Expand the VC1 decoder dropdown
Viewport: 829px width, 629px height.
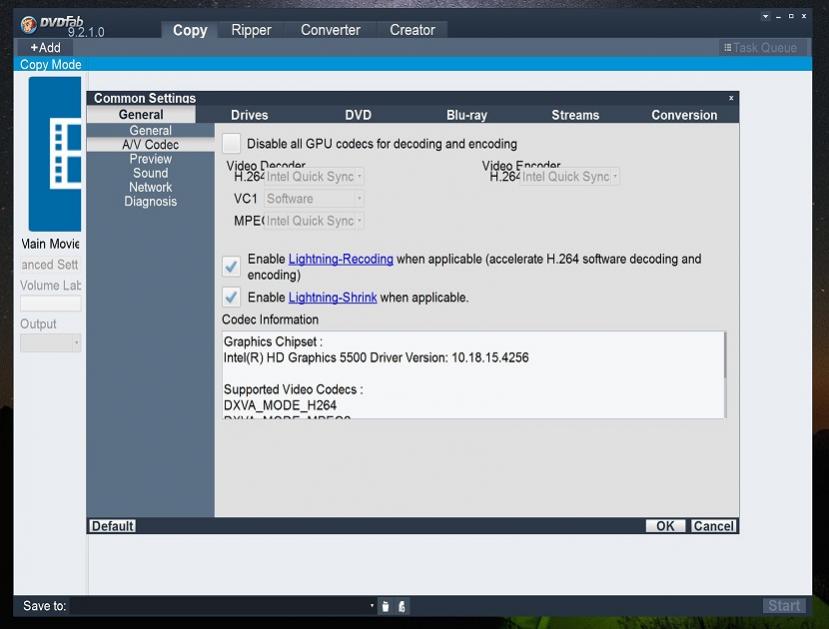[313, 199]
